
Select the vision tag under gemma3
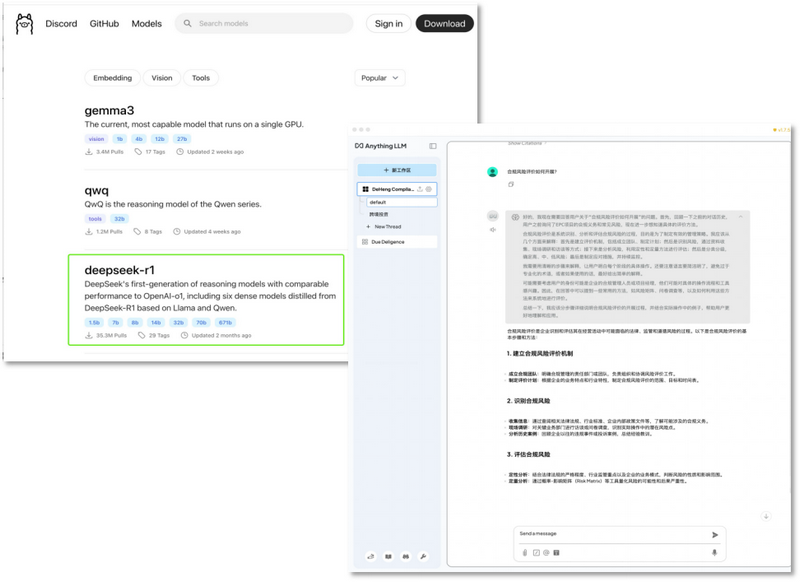pos(96,139)
